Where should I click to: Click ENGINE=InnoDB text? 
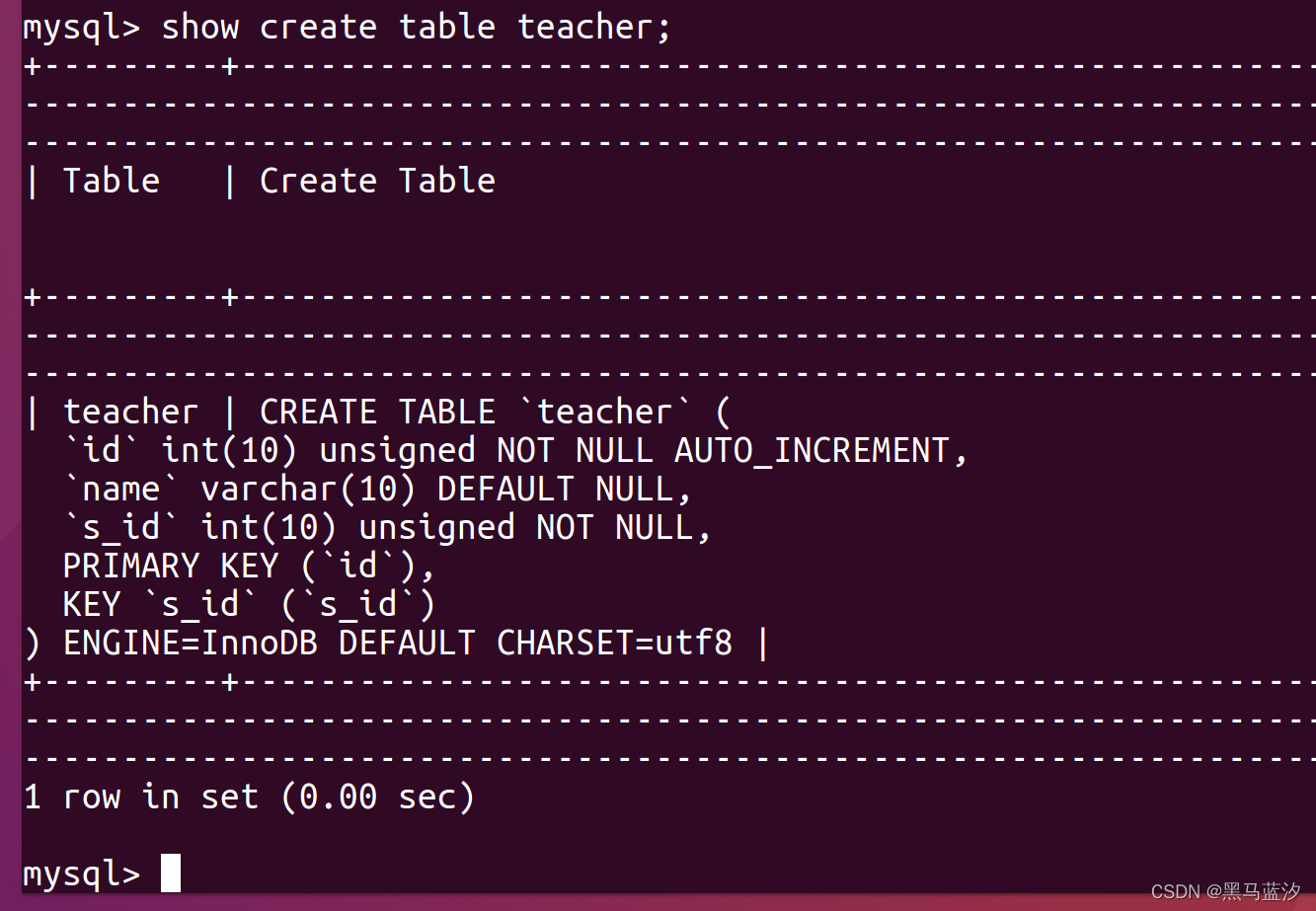pos(191,644)
